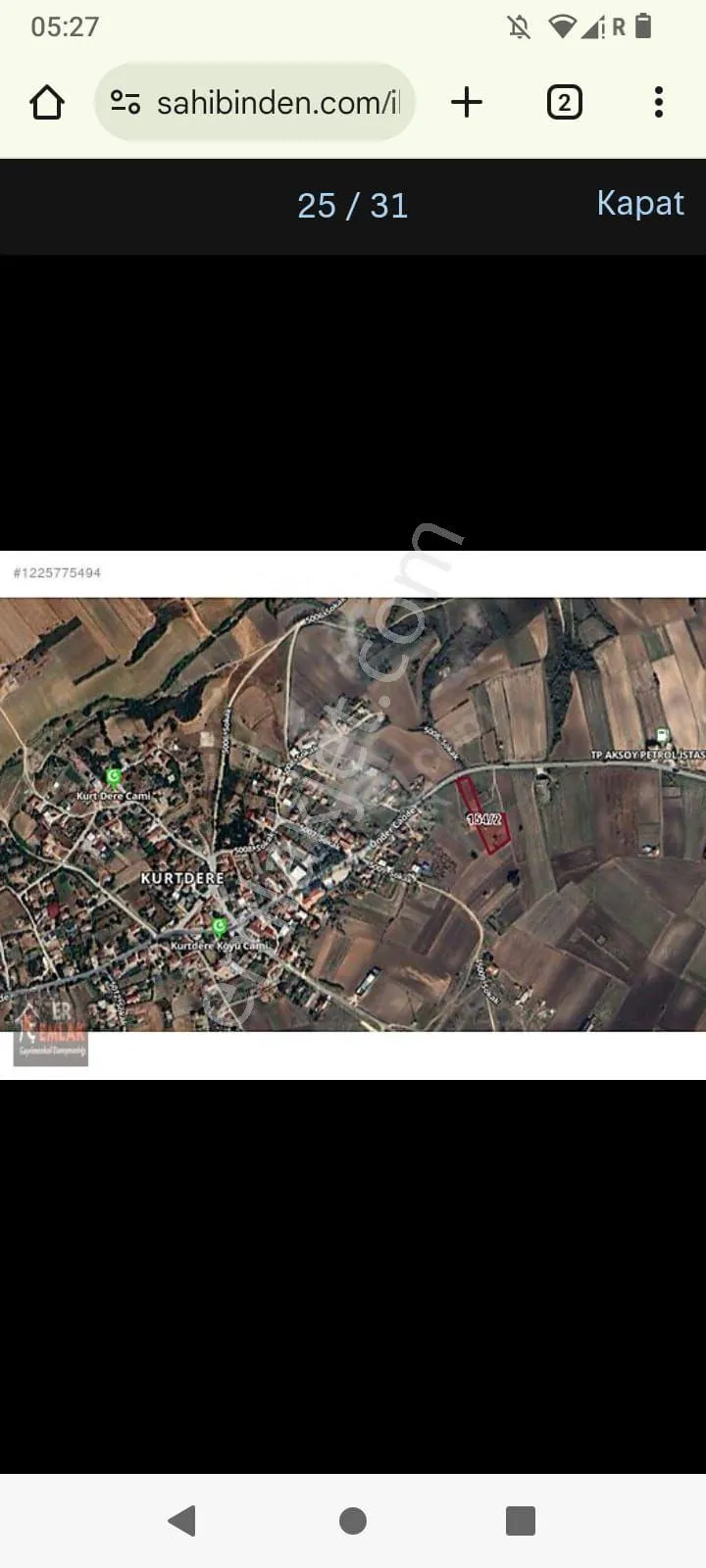Tap the KURTDERE village label on map

182,878
